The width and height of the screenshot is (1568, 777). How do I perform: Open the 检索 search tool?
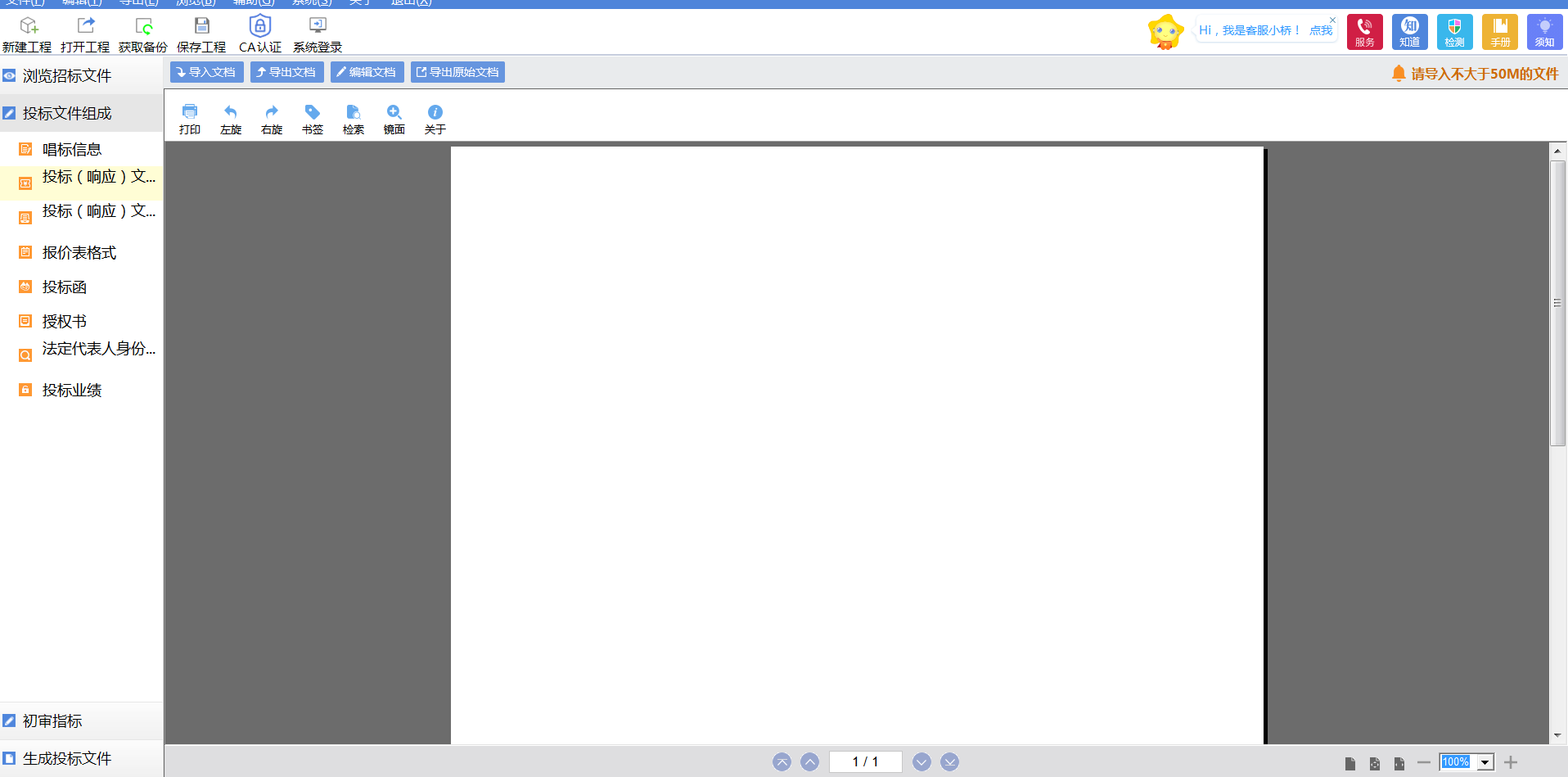tap(354, 120)
